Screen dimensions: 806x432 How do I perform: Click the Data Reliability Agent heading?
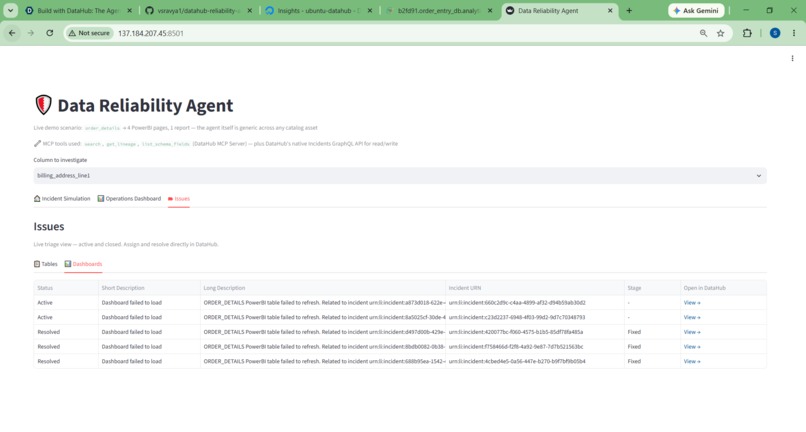coord(145,105)
